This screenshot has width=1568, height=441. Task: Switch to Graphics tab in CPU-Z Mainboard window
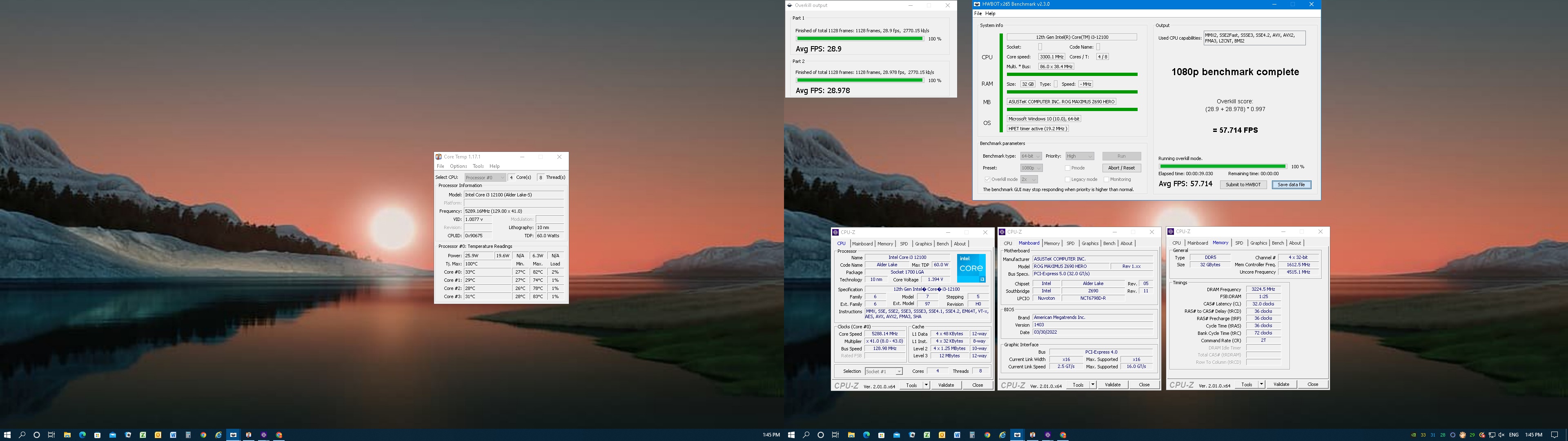click(x=1089, y=244)
